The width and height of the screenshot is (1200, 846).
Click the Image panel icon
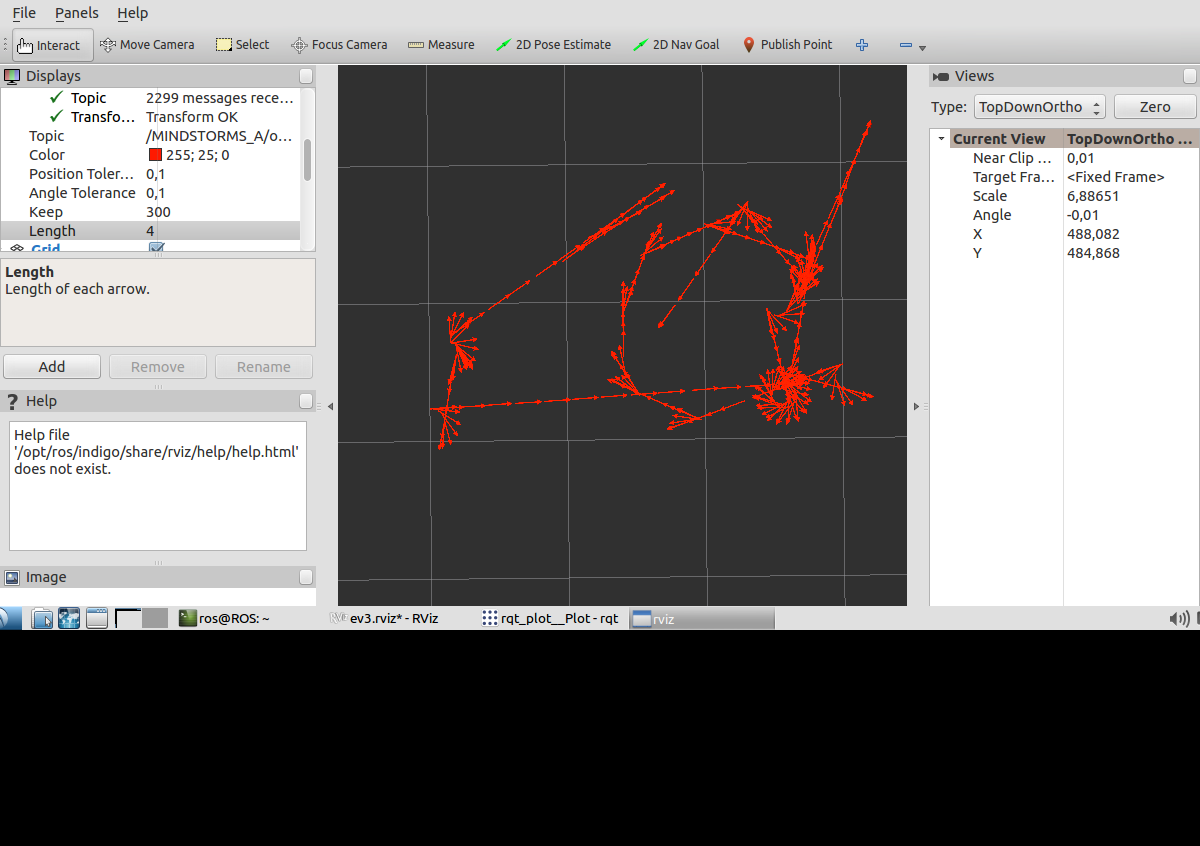(x=12, y=577)
